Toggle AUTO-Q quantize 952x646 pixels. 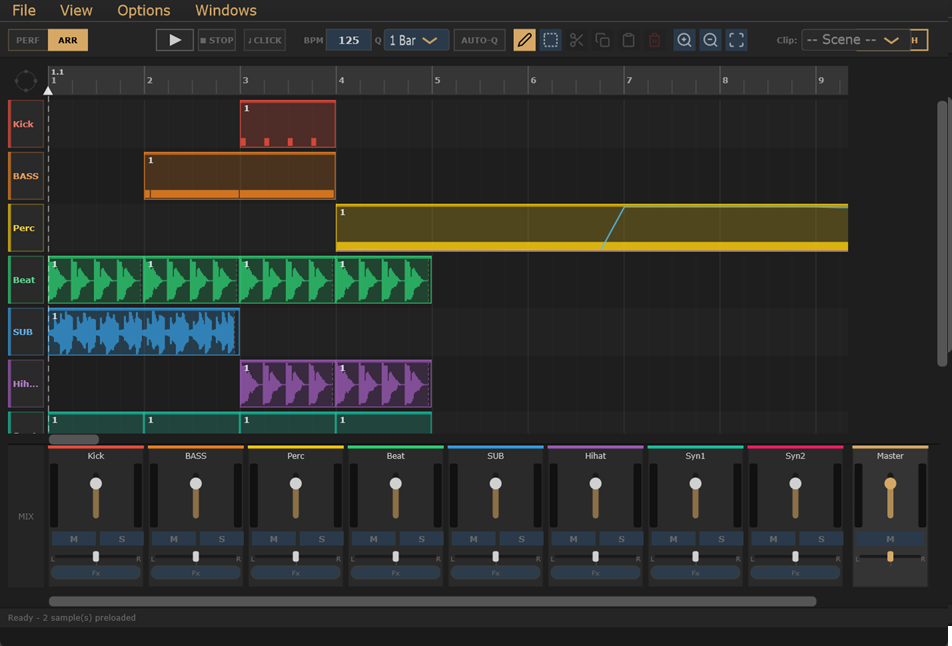479,40
